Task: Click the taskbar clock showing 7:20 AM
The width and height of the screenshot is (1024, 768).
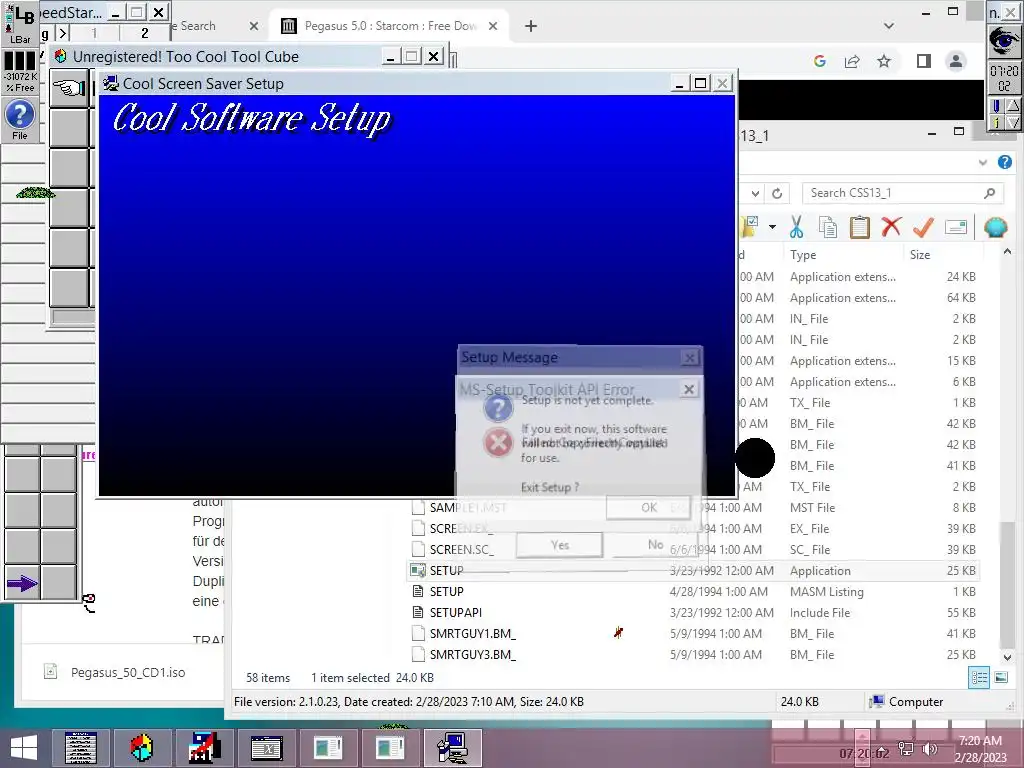Action: click(980, 748)
